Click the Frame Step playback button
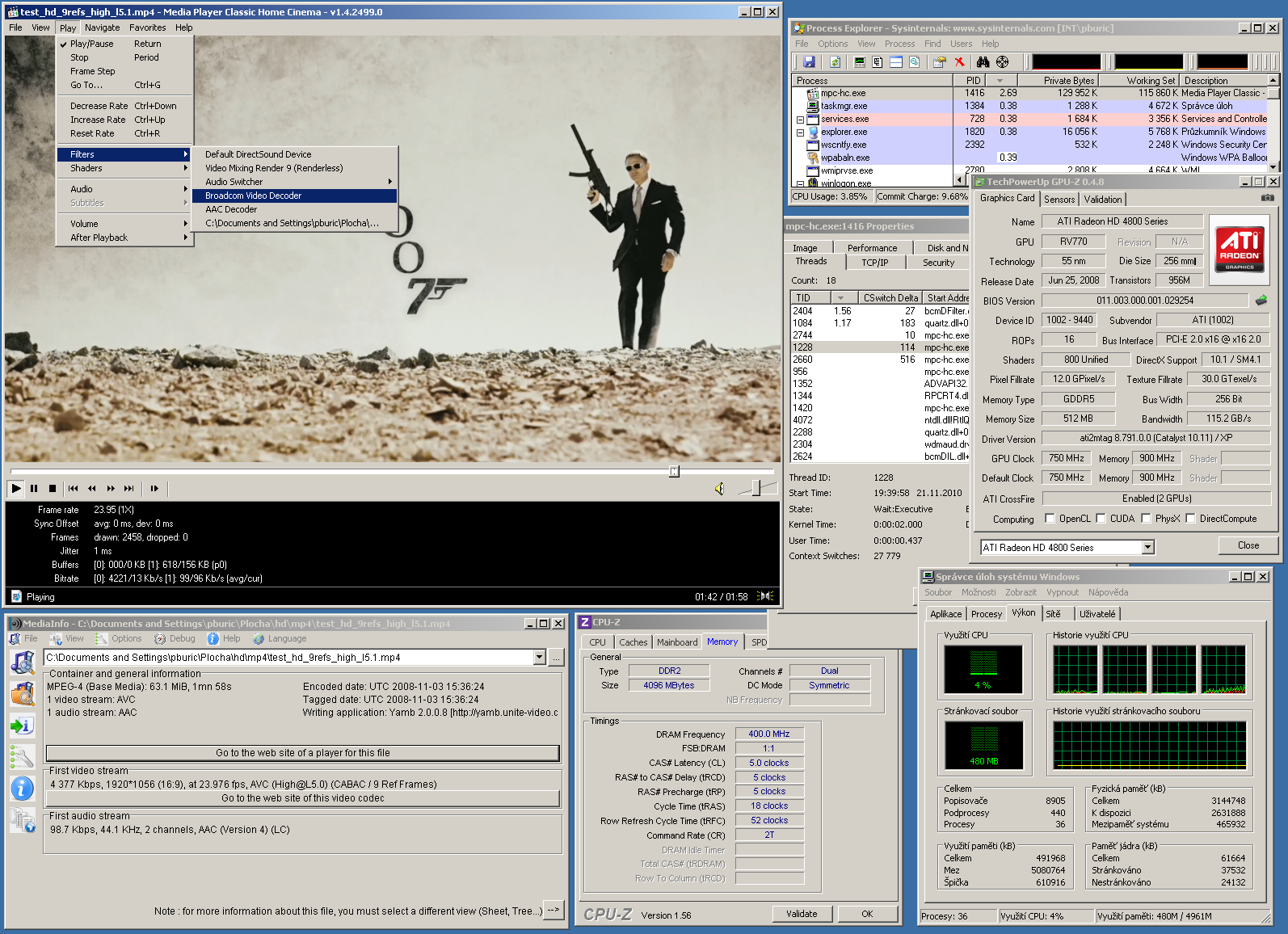 pyautogui.click(x=154, y=488)
